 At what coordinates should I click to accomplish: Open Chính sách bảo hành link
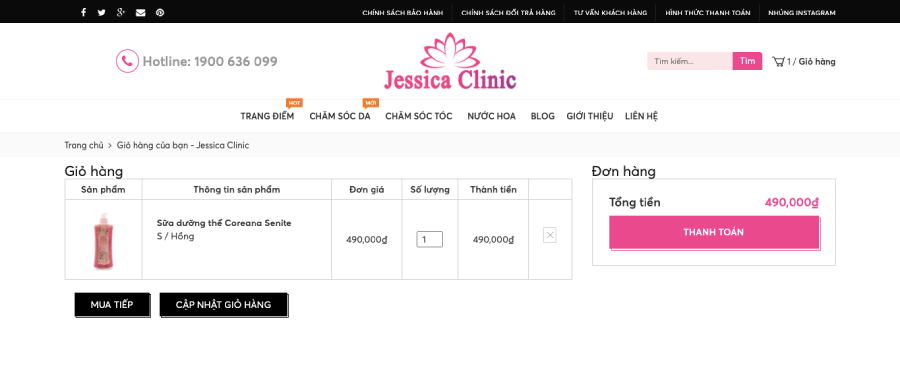coord(403,13)
